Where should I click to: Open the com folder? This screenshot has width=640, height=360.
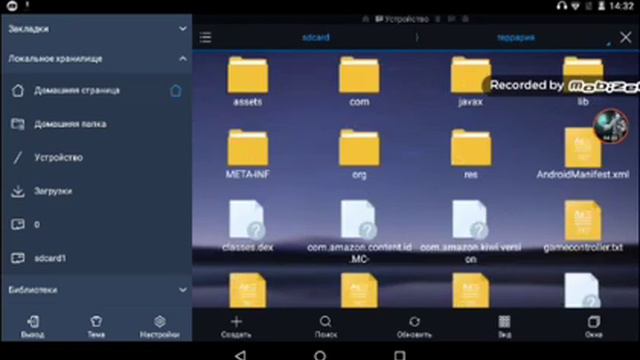pos(359,82)
